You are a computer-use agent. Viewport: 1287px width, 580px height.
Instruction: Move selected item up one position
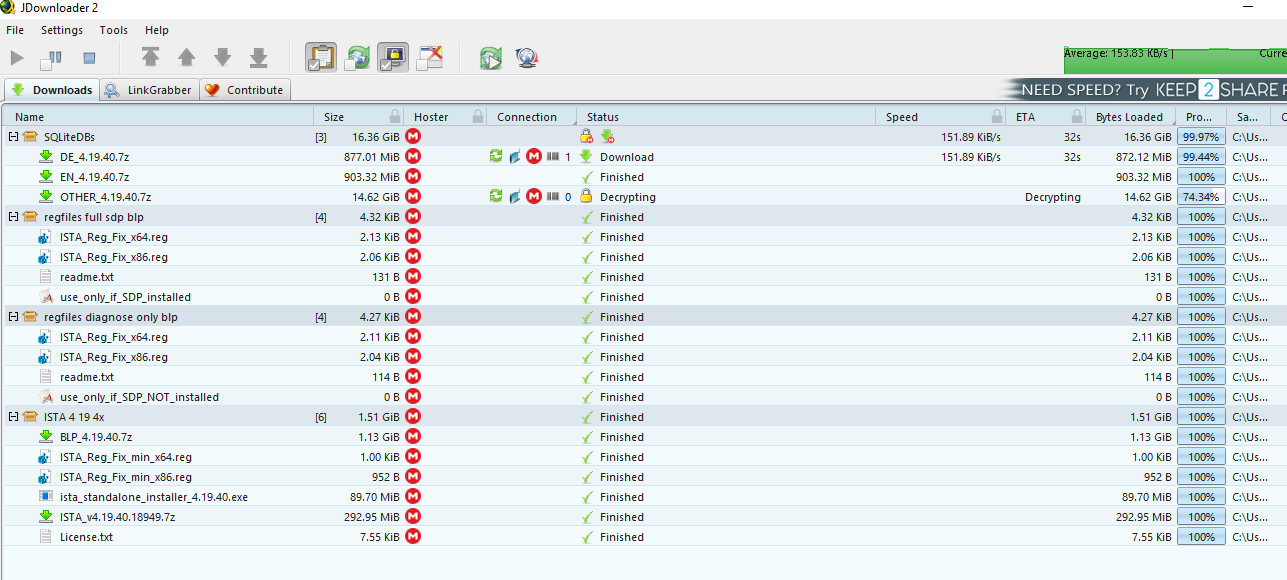pos(186,58)
